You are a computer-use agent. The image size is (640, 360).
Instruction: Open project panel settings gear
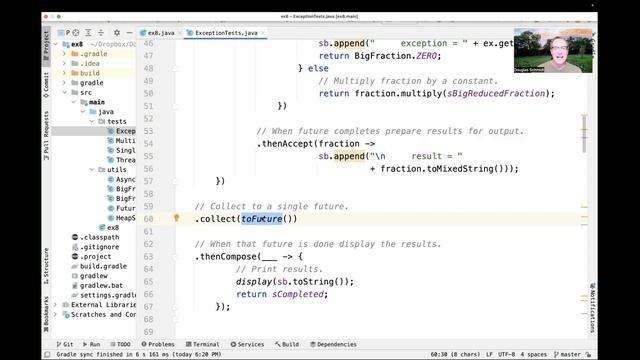click(x=117, y=33)
